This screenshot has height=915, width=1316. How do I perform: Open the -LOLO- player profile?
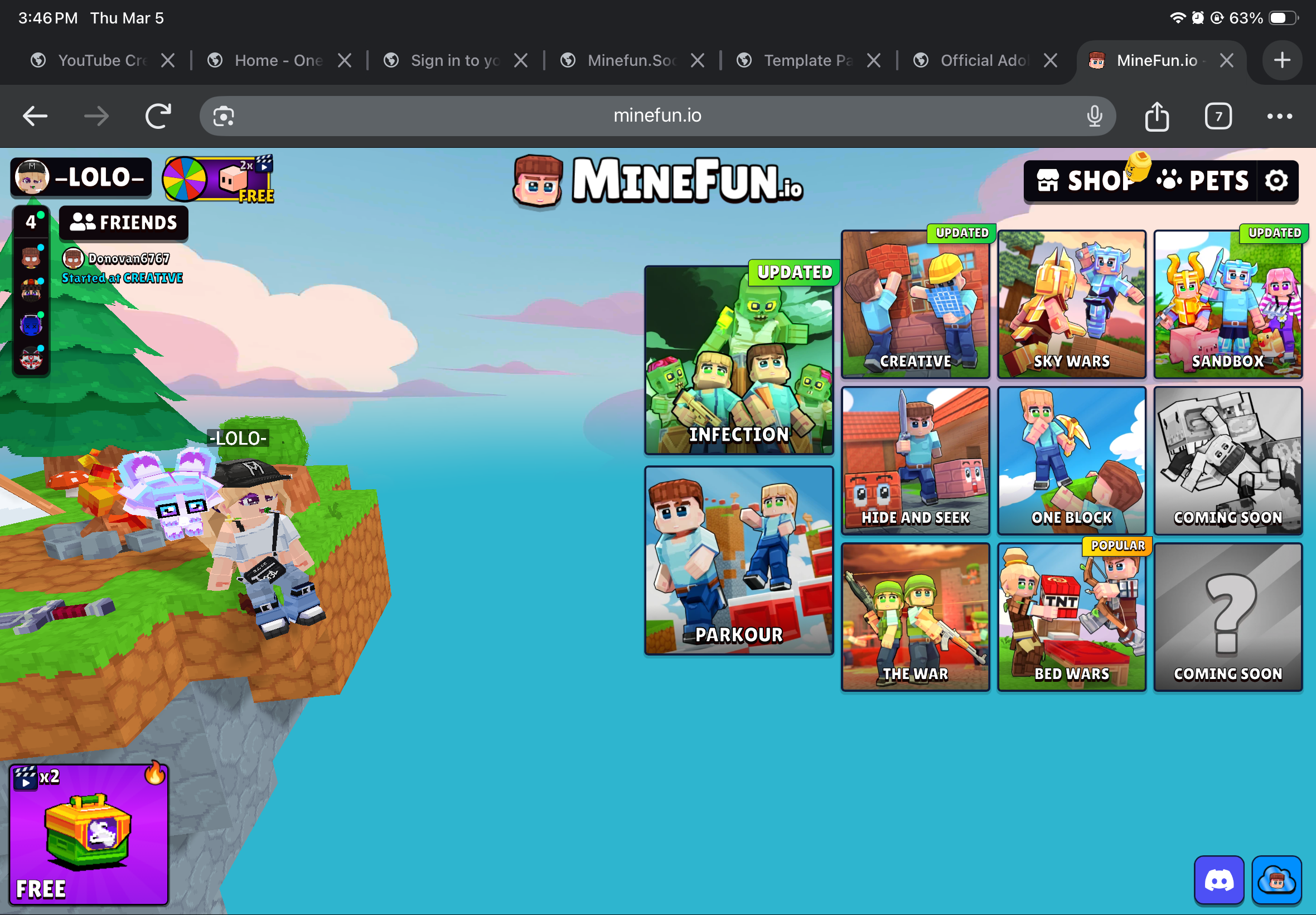click(x=81, y=177)
